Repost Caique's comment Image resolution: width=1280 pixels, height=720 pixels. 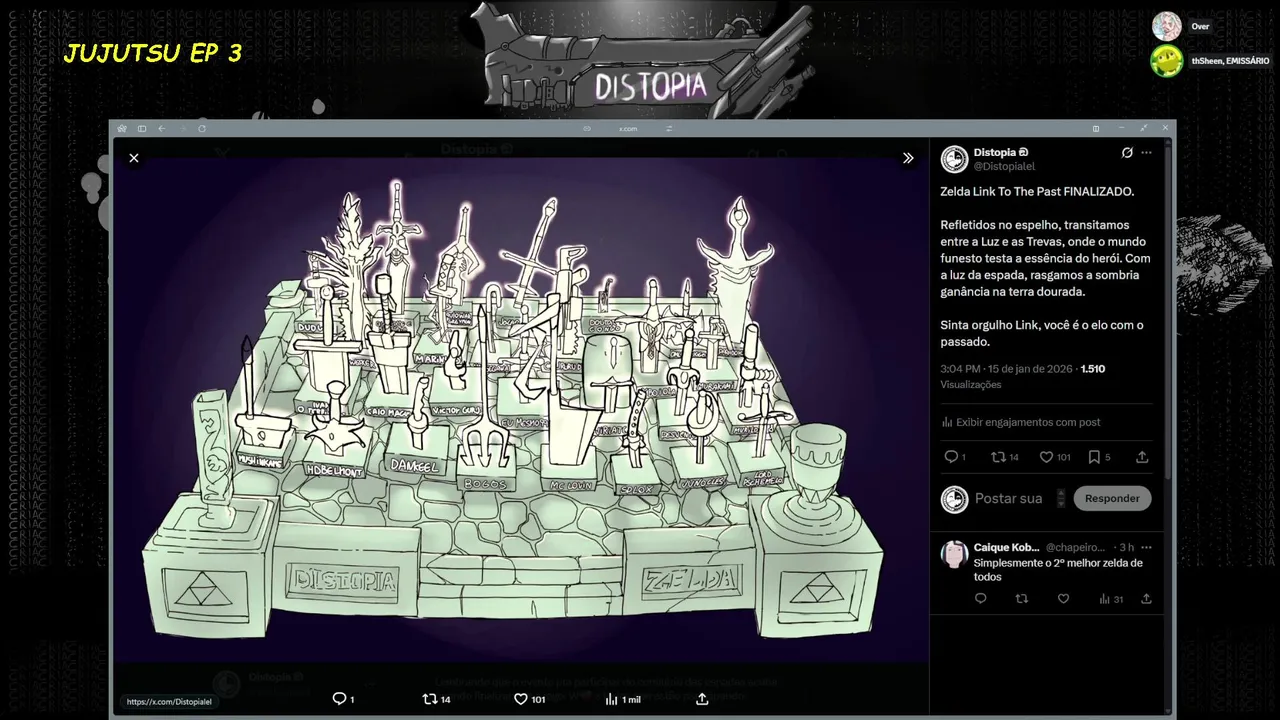pos(1021,599)
